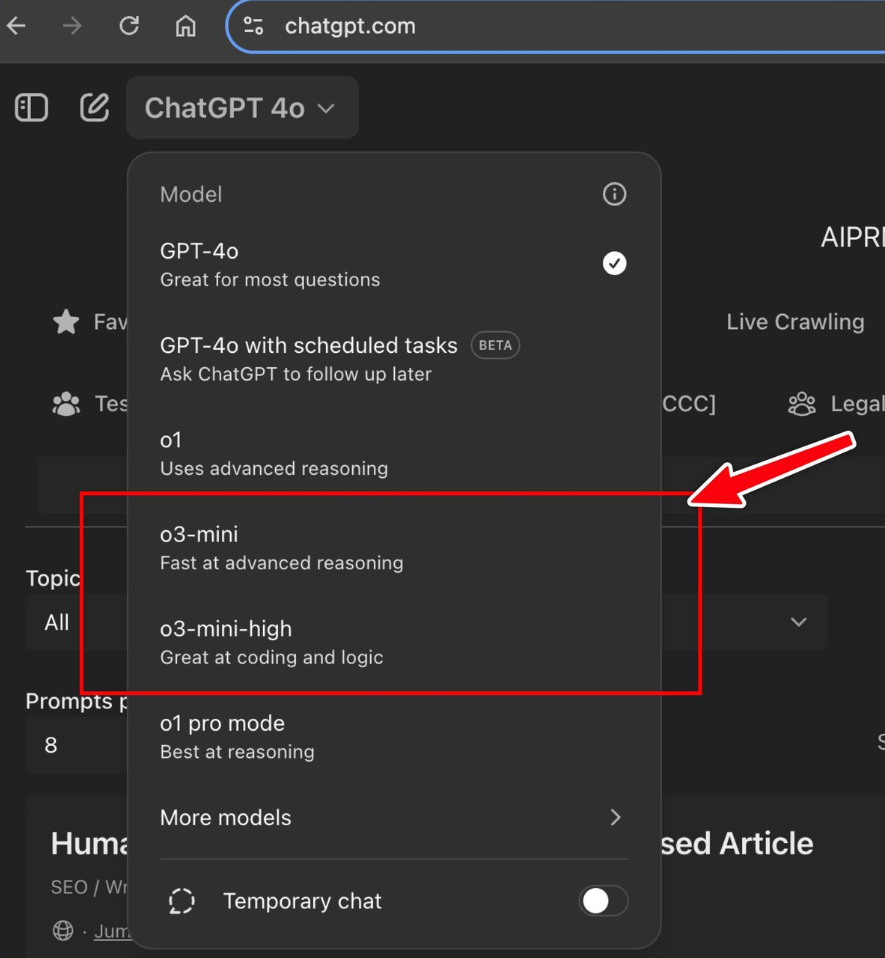Focus the chatgpt.com address bar
The height and width of the screenshot is (958, 885).
(555, 26)
